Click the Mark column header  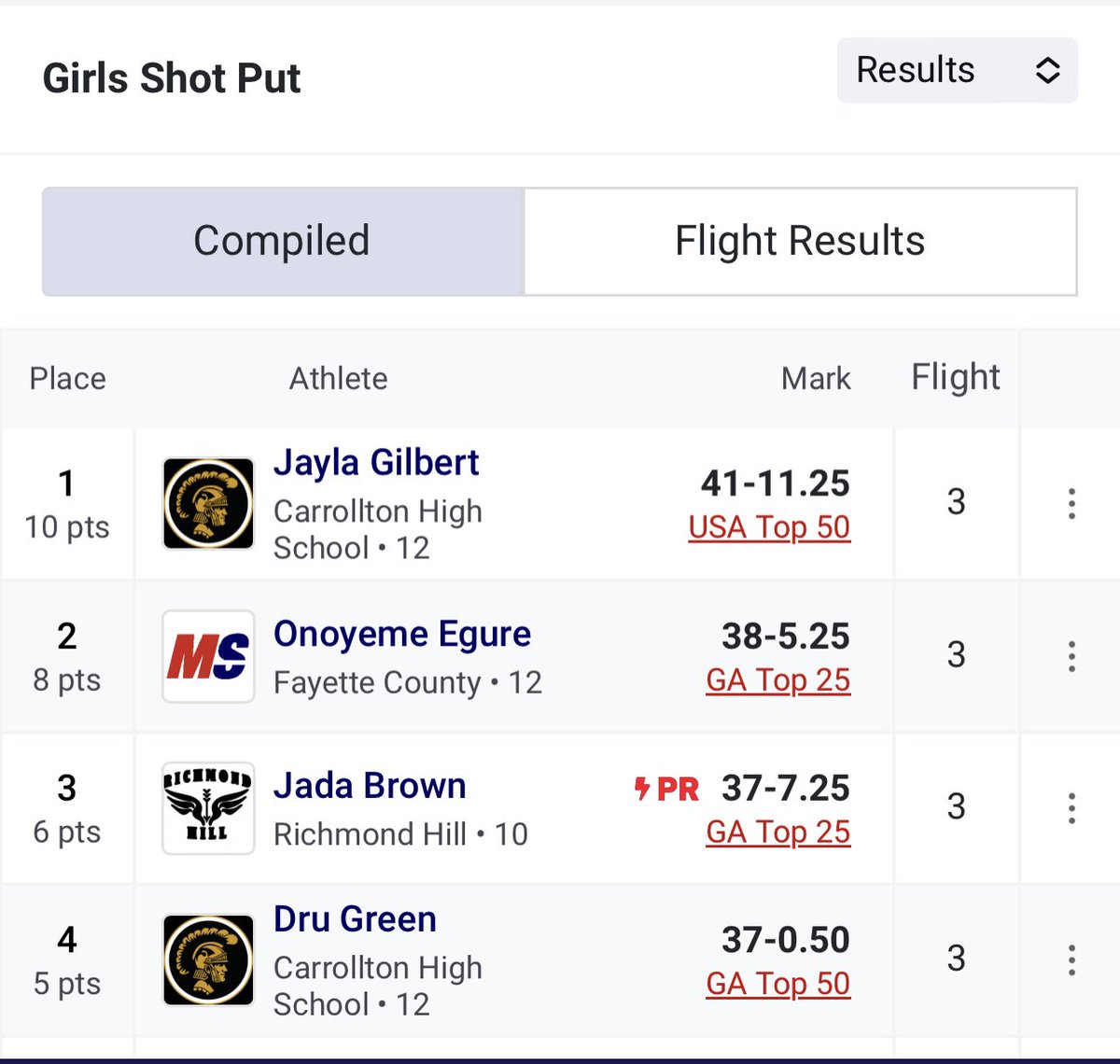coord(816,379)
